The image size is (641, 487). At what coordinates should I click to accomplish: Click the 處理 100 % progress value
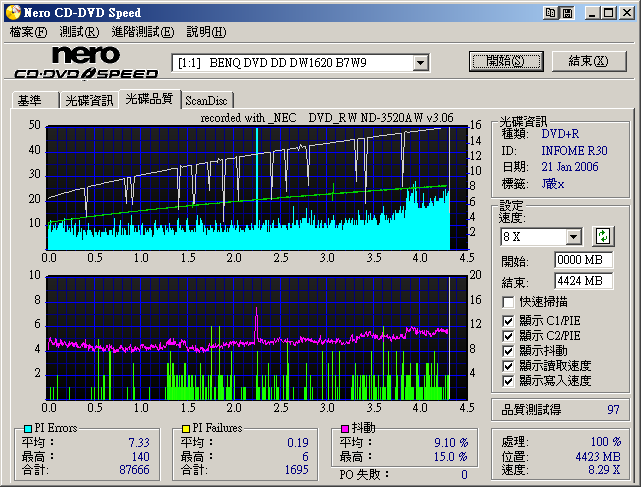pos(606,442)
